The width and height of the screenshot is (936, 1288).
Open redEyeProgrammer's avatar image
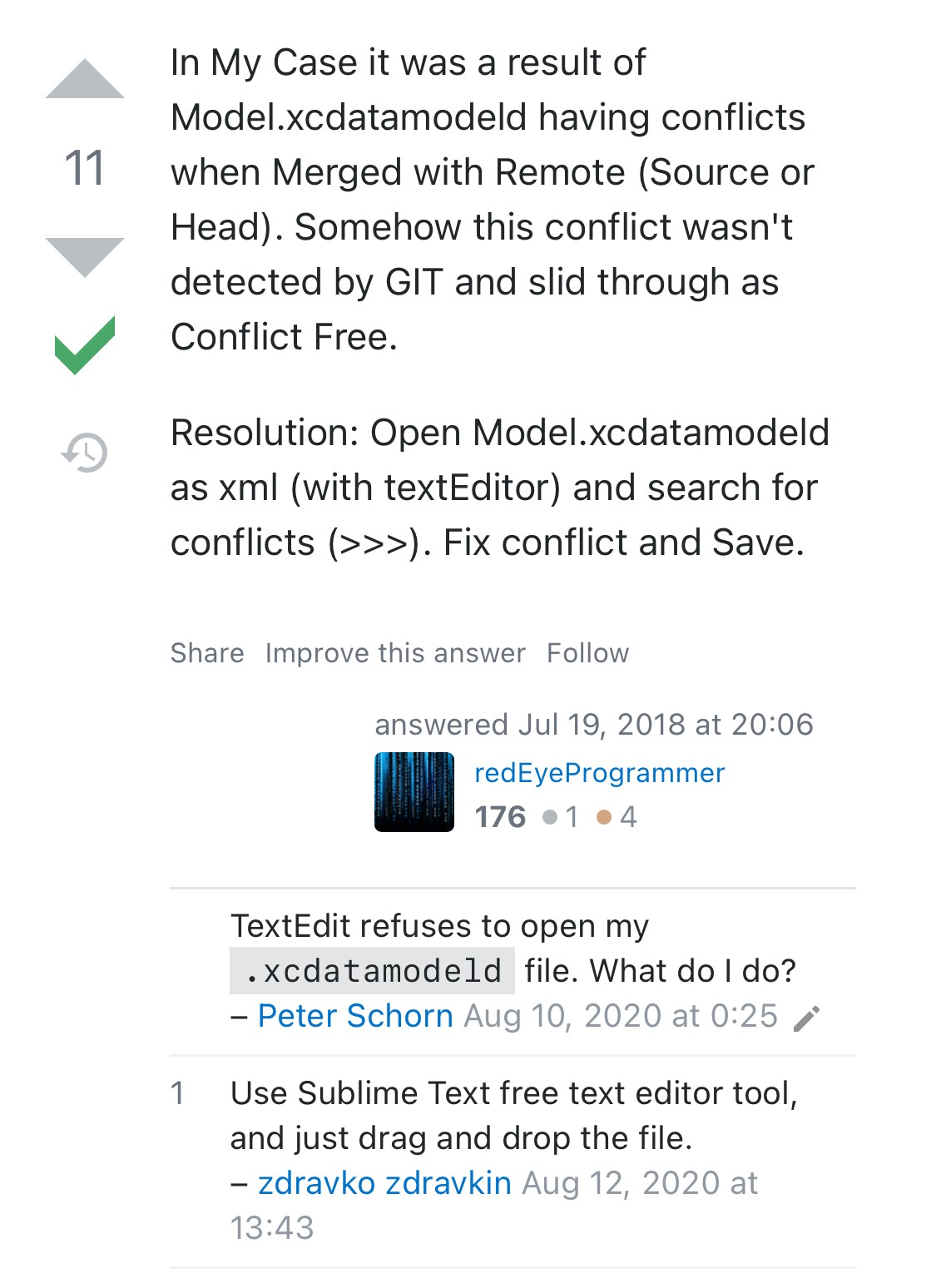coord(414,792)
